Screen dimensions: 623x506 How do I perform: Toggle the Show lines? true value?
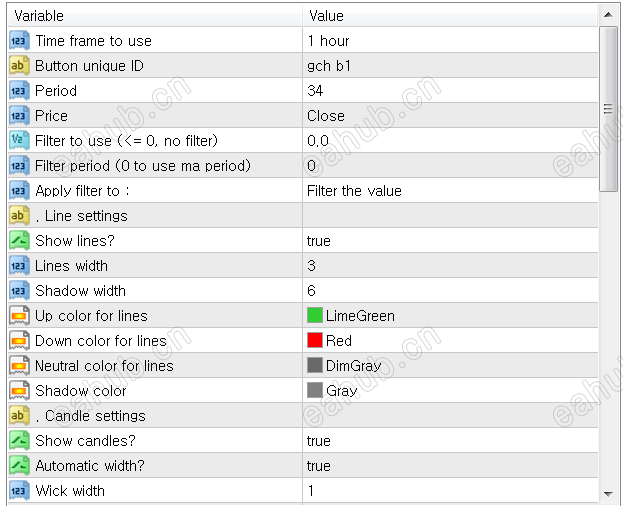pyautogui.click(x=319, y=241)
